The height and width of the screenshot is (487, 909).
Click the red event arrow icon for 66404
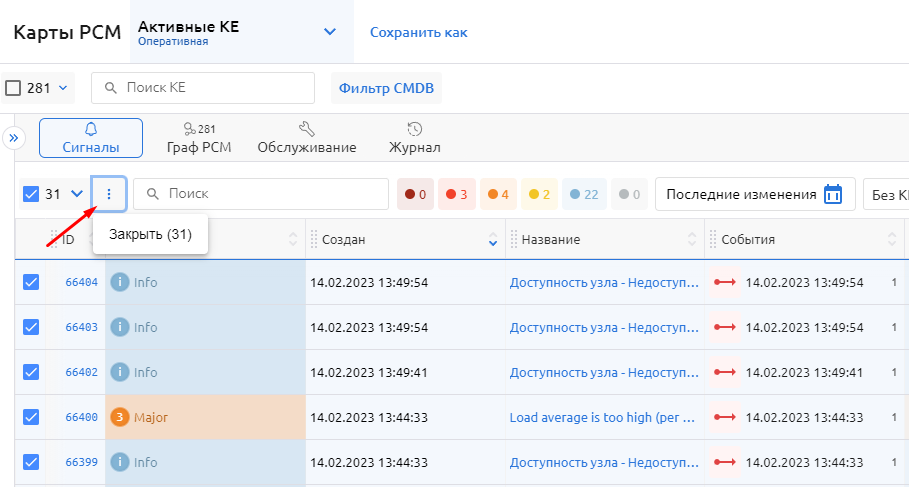[x=725, y=283]
